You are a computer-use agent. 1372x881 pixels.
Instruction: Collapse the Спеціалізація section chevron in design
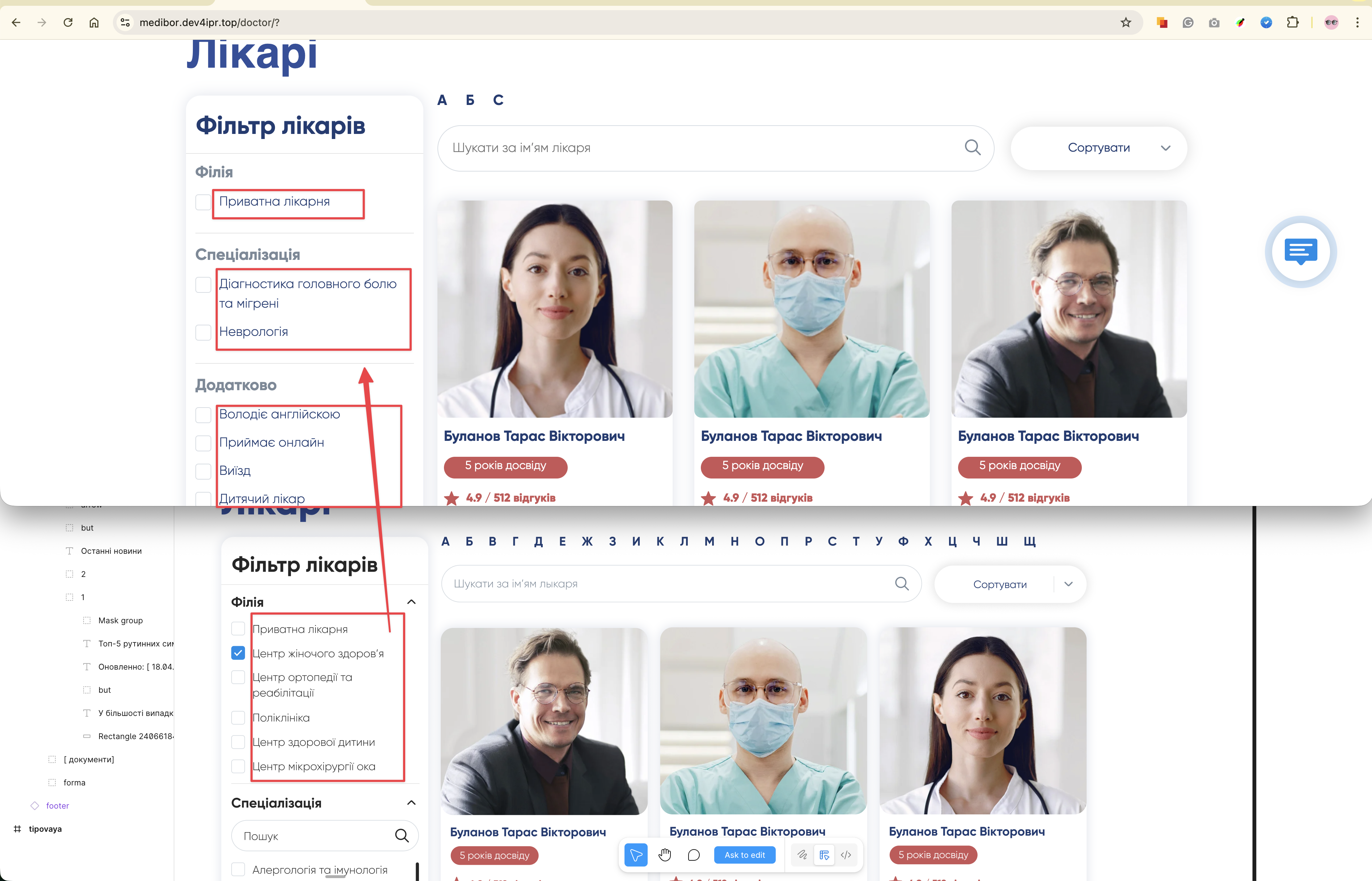click(411, 802)
